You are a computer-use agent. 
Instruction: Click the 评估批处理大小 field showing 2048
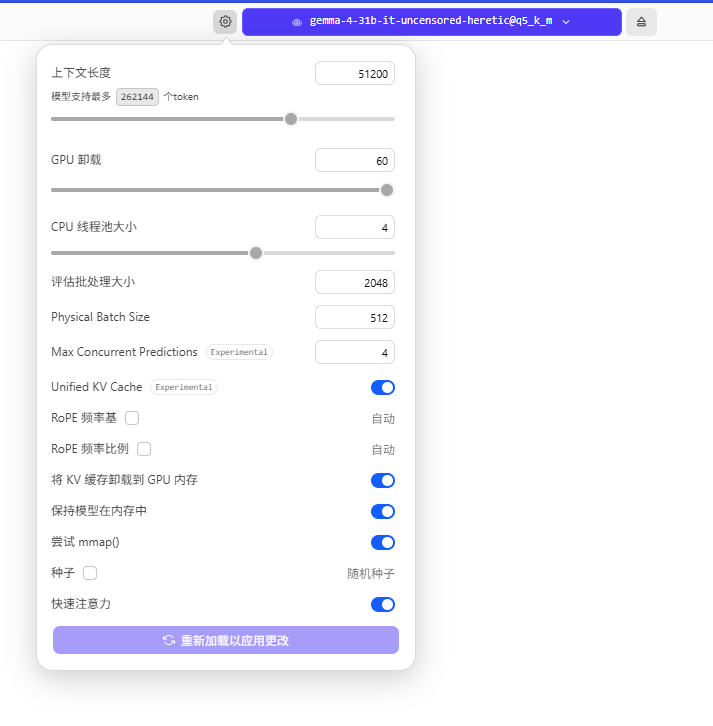point(355,282)
